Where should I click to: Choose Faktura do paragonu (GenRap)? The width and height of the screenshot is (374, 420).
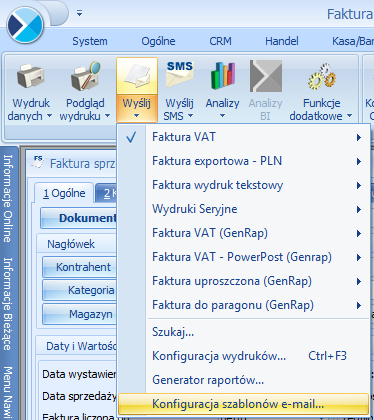click(243, 305)
